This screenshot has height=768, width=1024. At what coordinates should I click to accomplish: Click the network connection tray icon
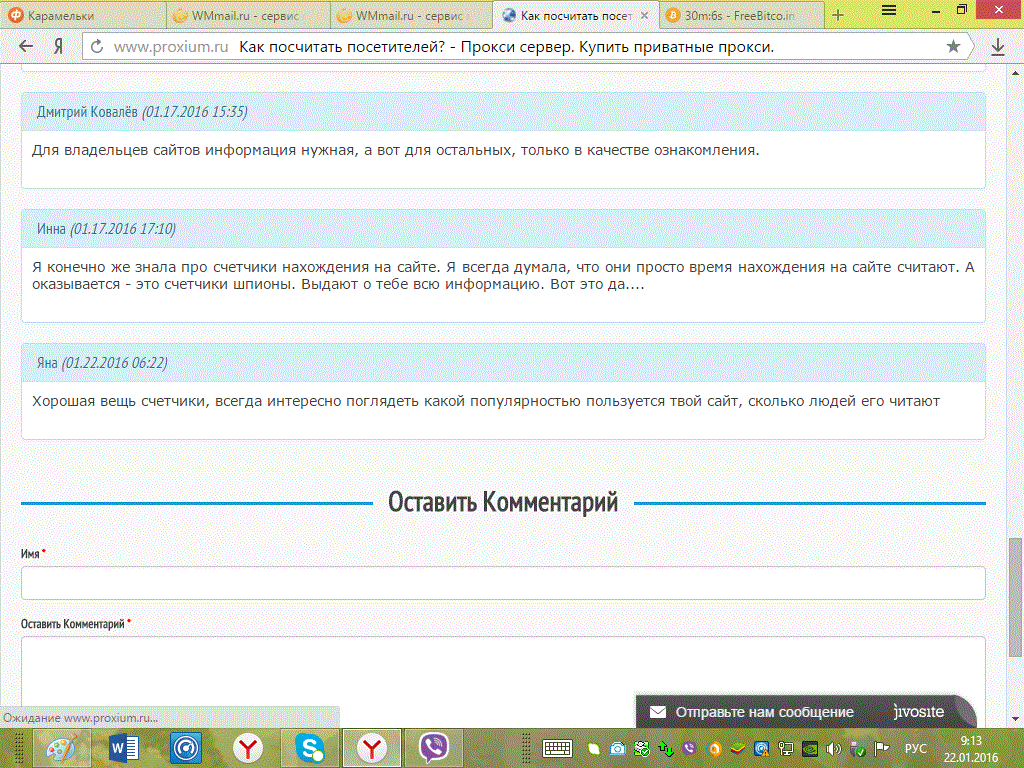click(x=786, y=748)
